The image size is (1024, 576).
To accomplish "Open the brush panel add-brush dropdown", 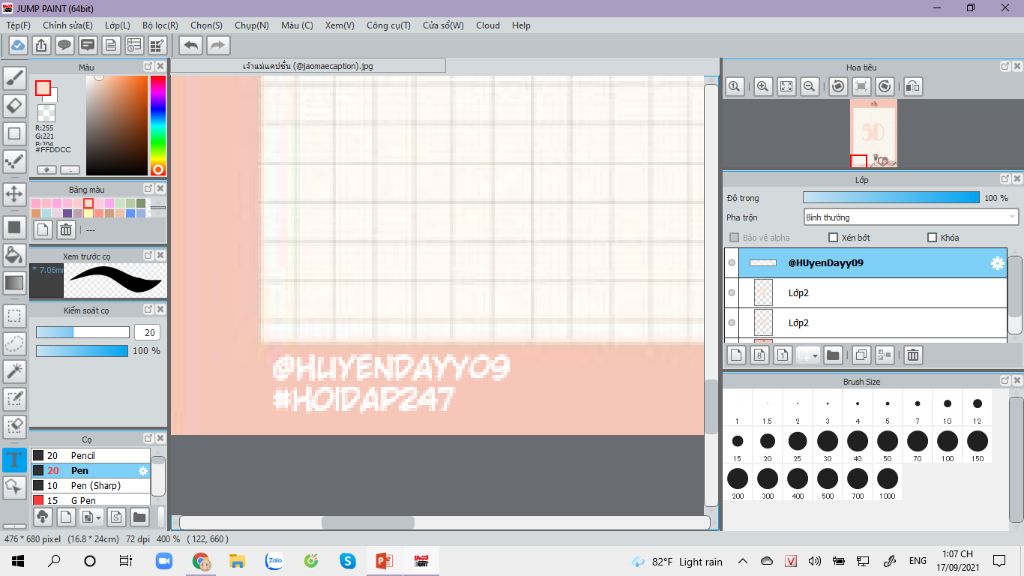I will (x=90, y=517).
